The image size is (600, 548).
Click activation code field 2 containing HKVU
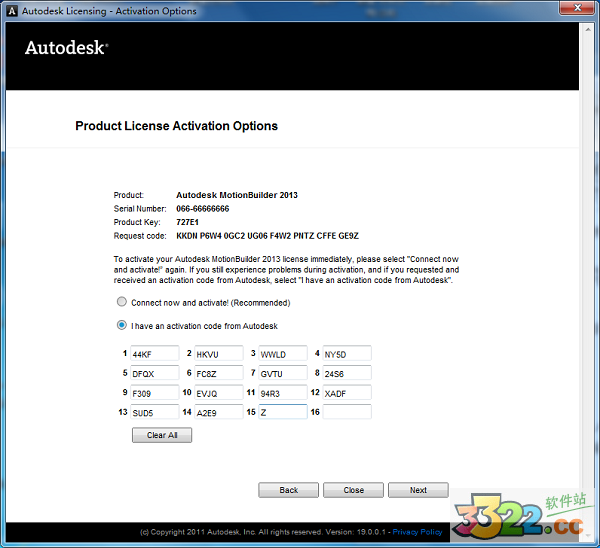click(x=219, y=353)
